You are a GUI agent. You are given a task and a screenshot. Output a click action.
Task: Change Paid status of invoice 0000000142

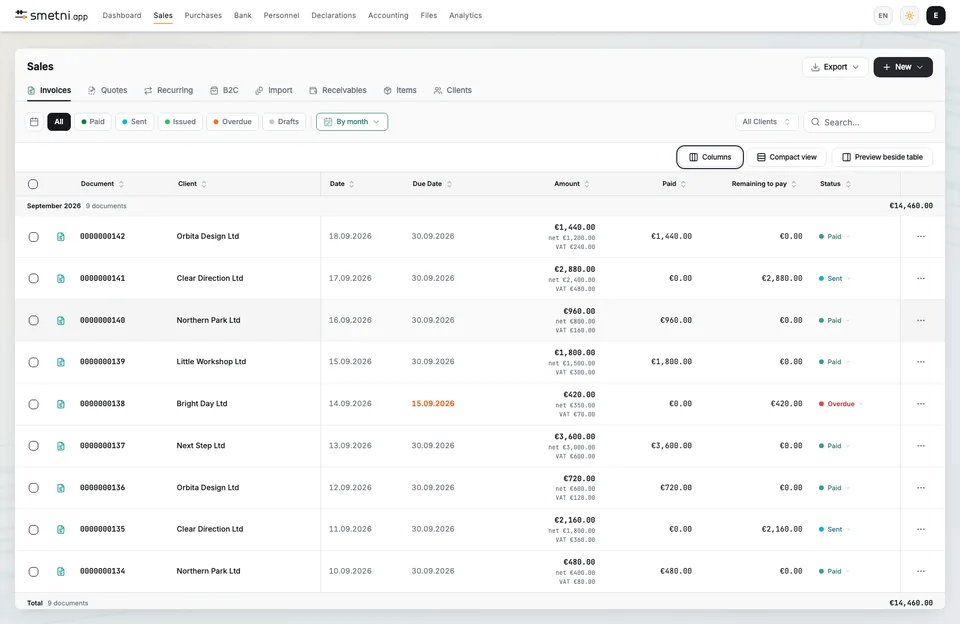point(834,236)
